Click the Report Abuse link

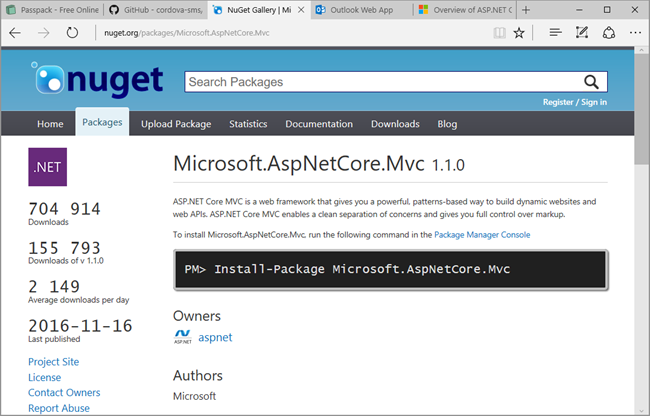59,408
